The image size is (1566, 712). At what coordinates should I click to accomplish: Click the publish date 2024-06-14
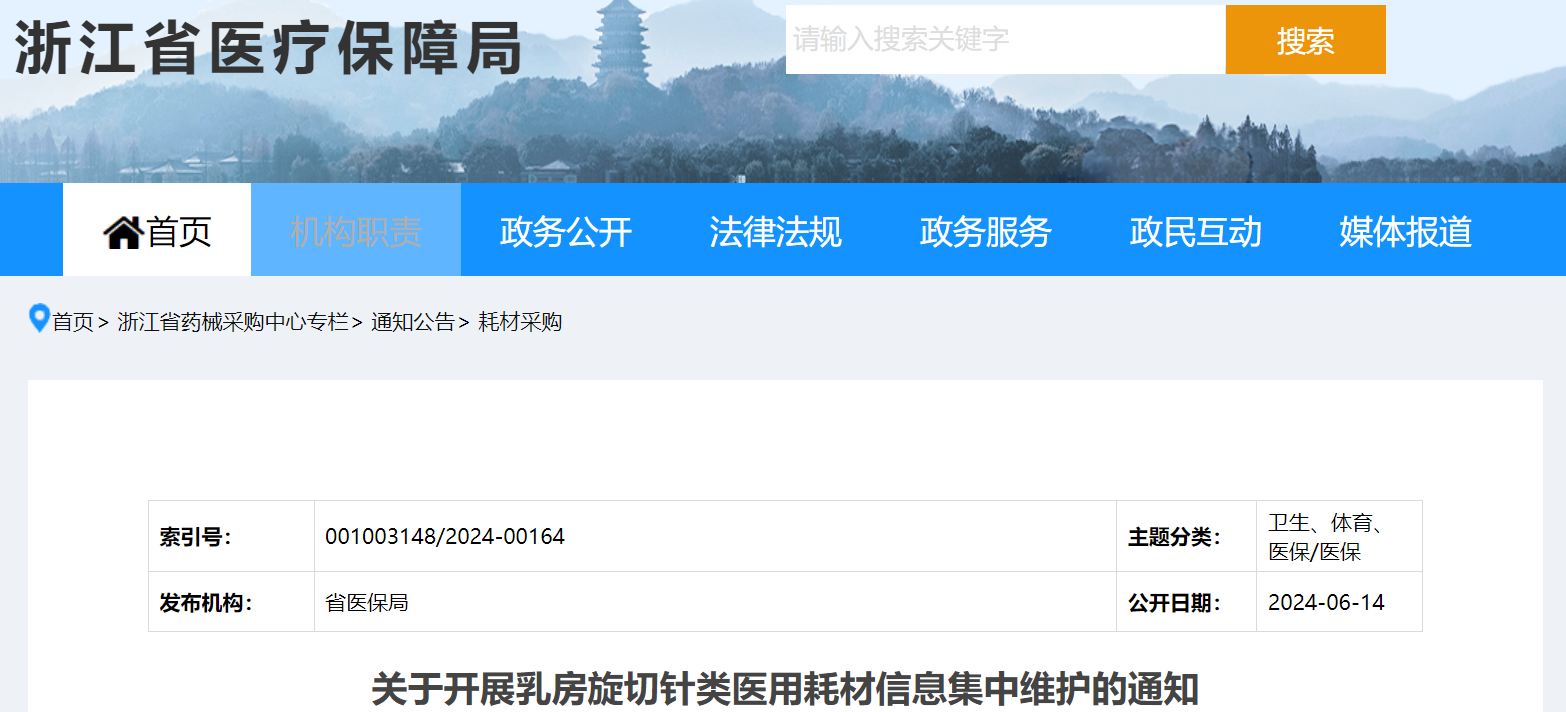click(x=1326, y=602)
